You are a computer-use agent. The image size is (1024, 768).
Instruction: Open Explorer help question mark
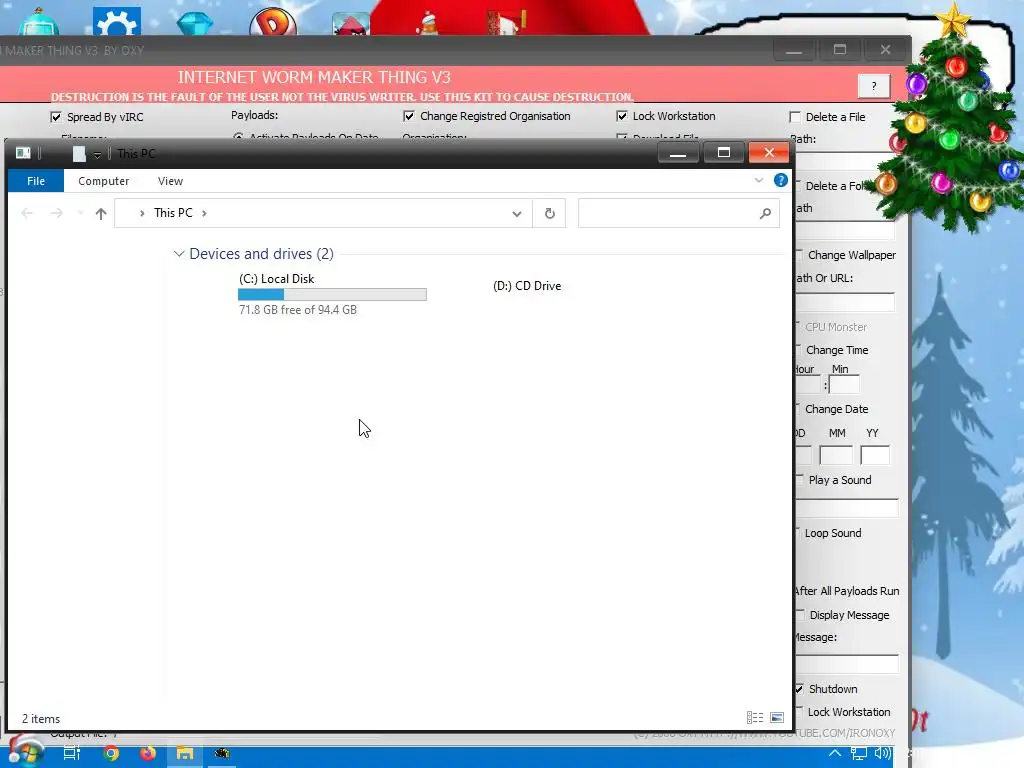click(x=780, y=180)
